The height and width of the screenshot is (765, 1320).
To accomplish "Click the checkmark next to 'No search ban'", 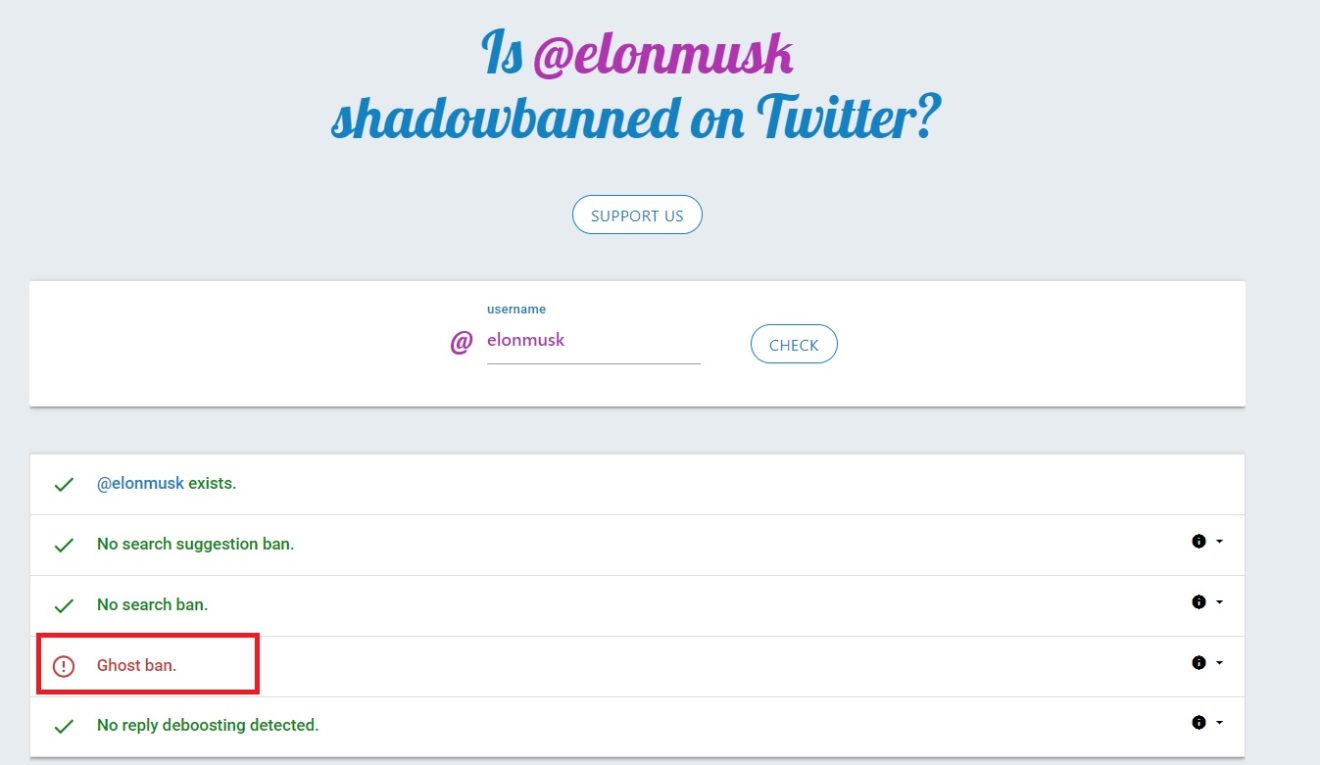I will [64, 605].
